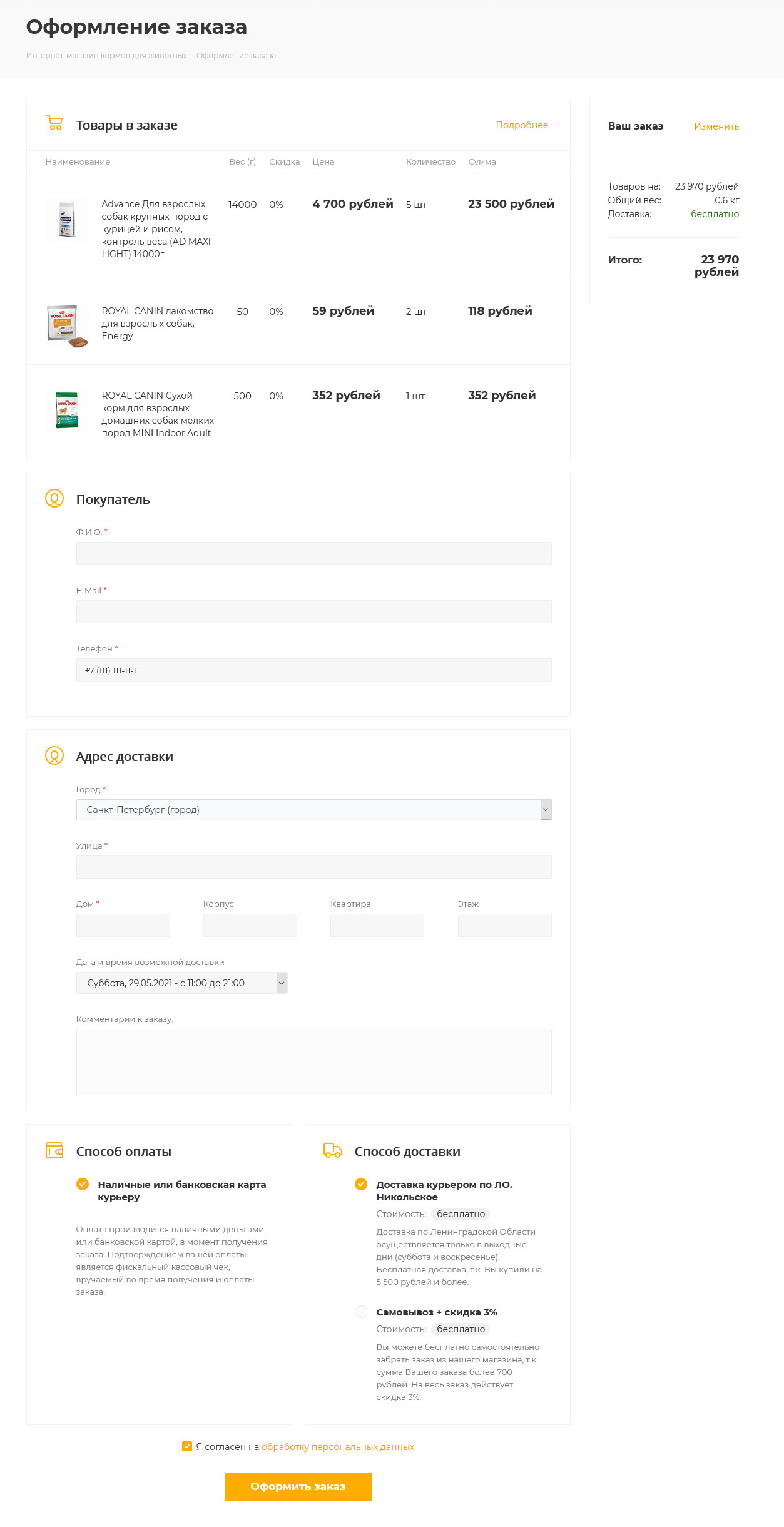Open the delivery date and time dropdown
The image size is (784, 1527).
coord(181,983)
